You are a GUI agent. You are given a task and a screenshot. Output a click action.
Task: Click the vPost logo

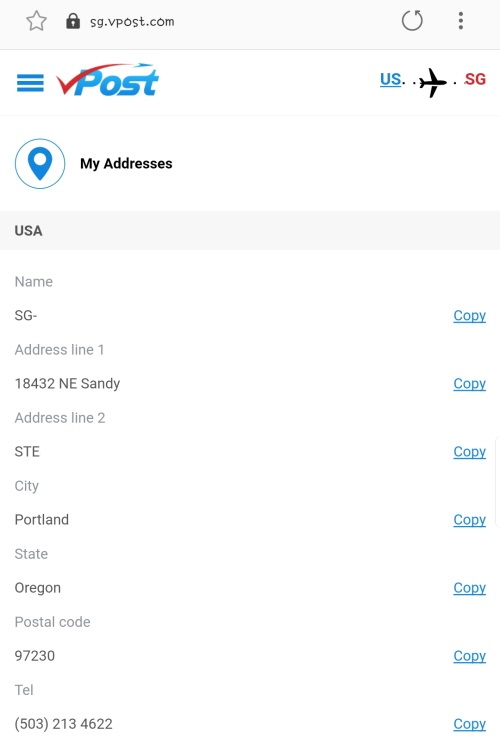107,80
